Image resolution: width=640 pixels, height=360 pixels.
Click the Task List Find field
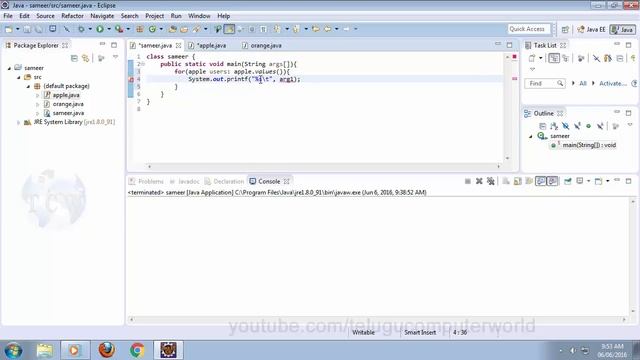pos(544,83)
